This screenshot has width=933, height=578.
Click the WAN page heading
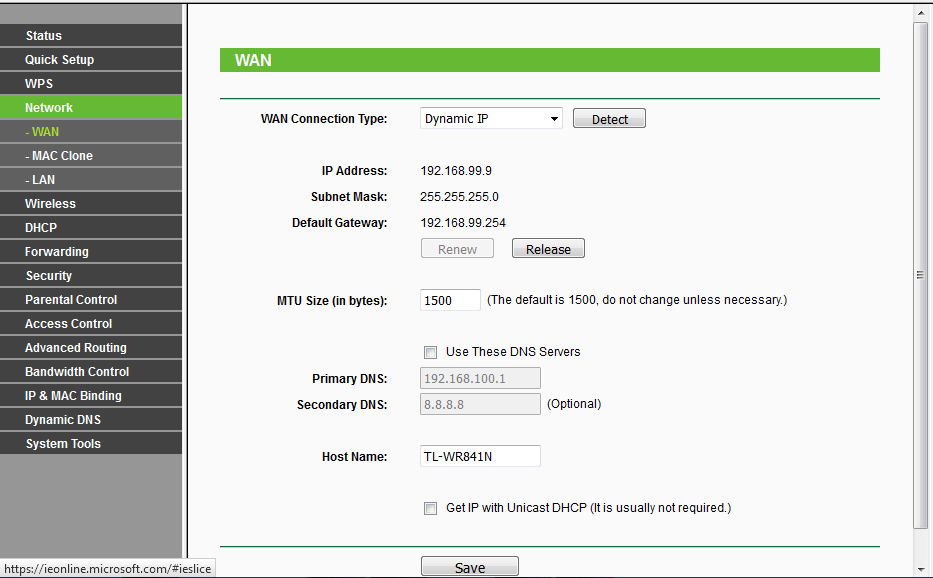click(x=253, y=60)
